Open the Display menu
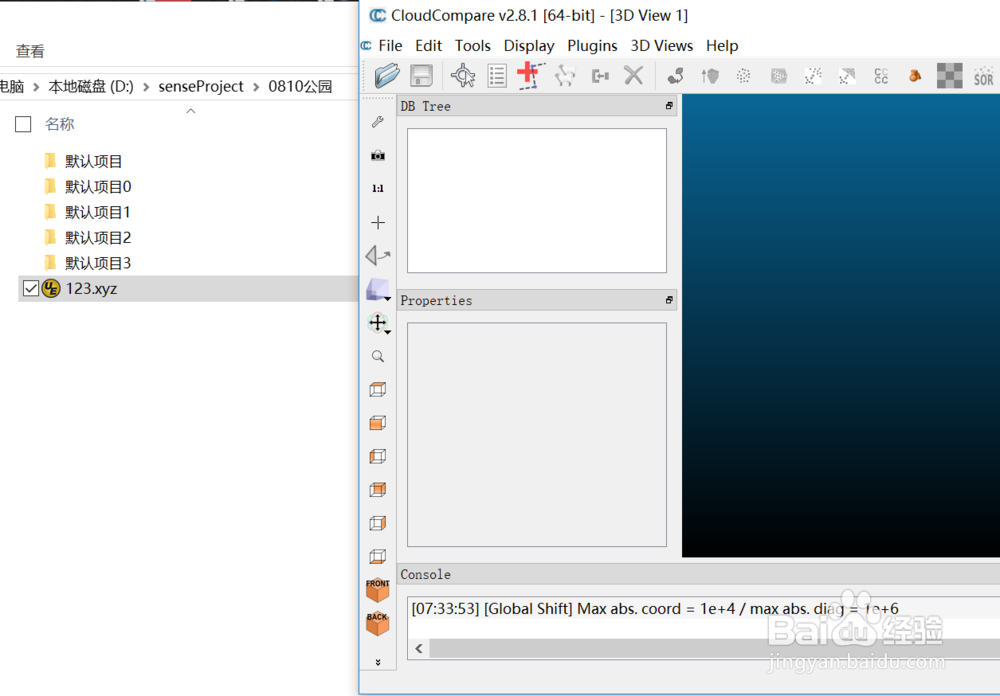 tap(529, 46)
